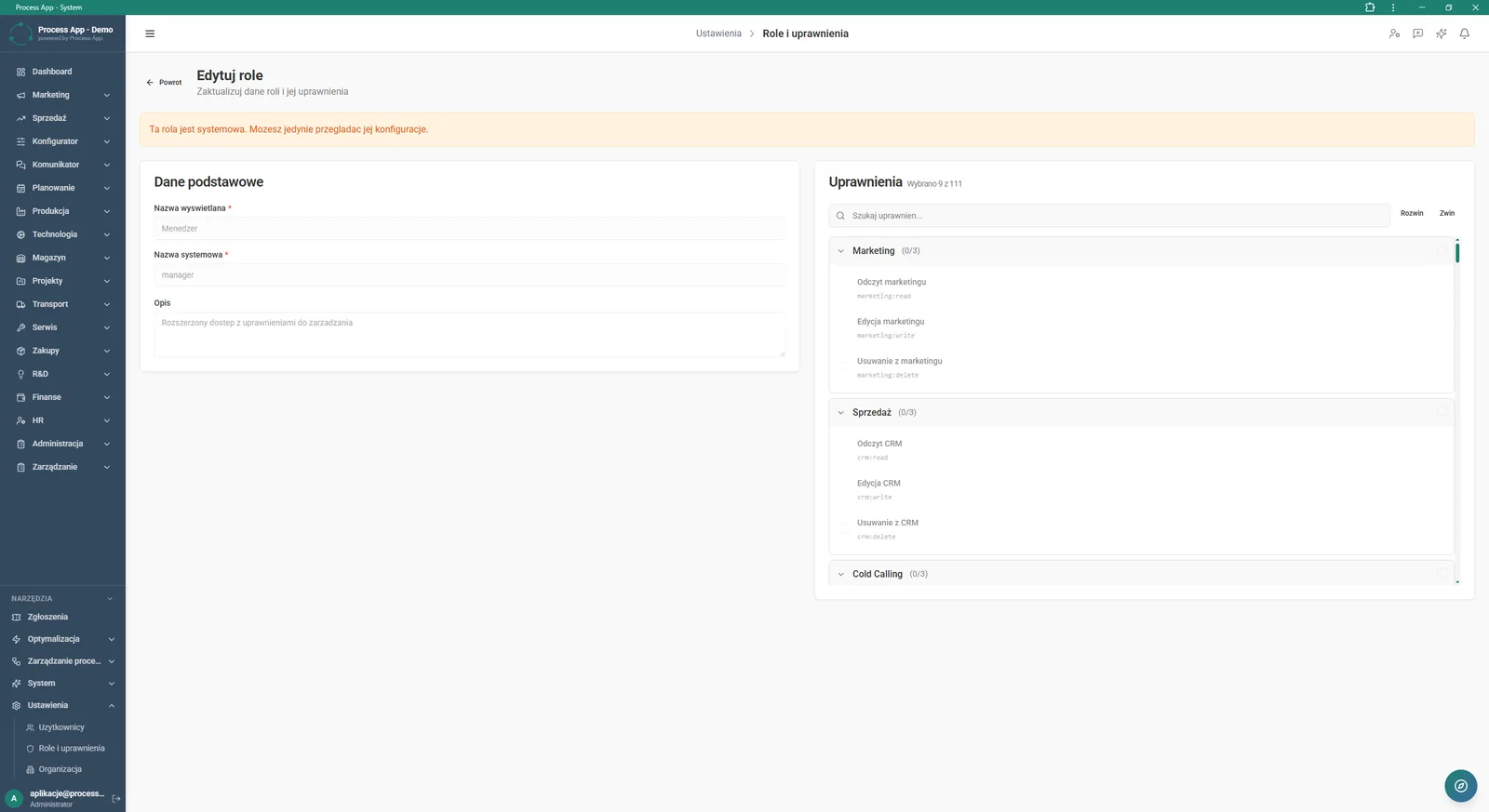Click the Komunikator chat icon

click(x=20, y=165)
